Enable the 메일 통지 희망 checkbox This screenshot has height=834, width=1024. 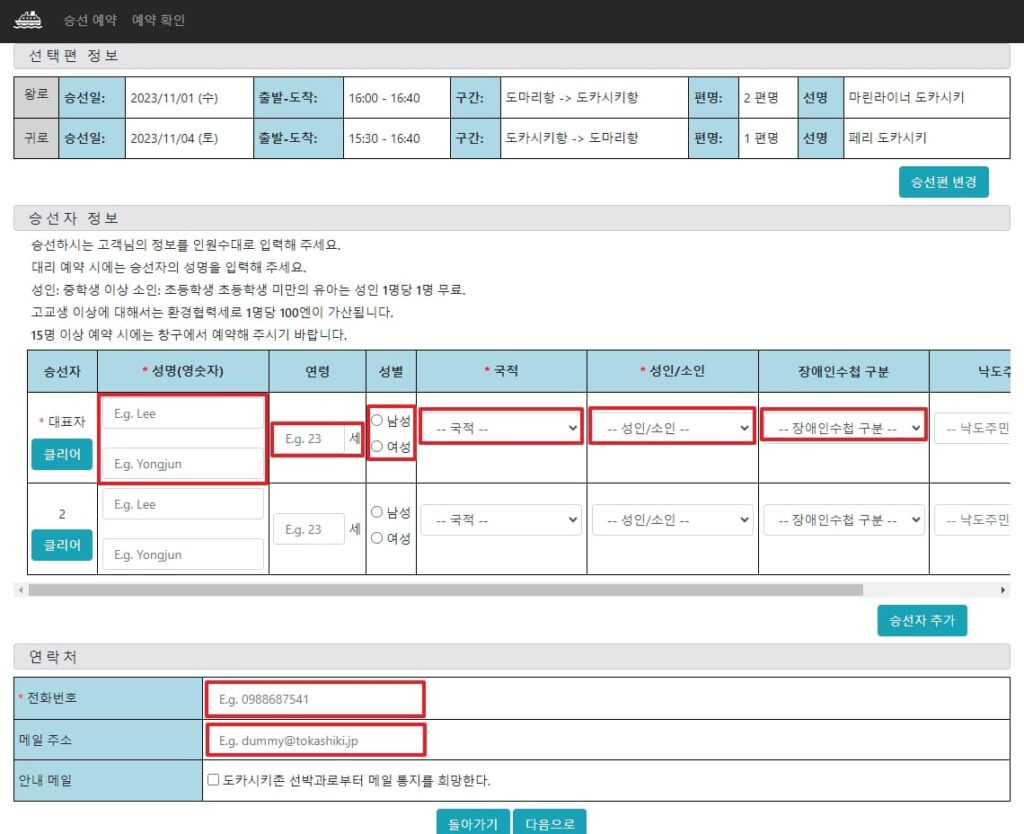click(x=213, y=779)
